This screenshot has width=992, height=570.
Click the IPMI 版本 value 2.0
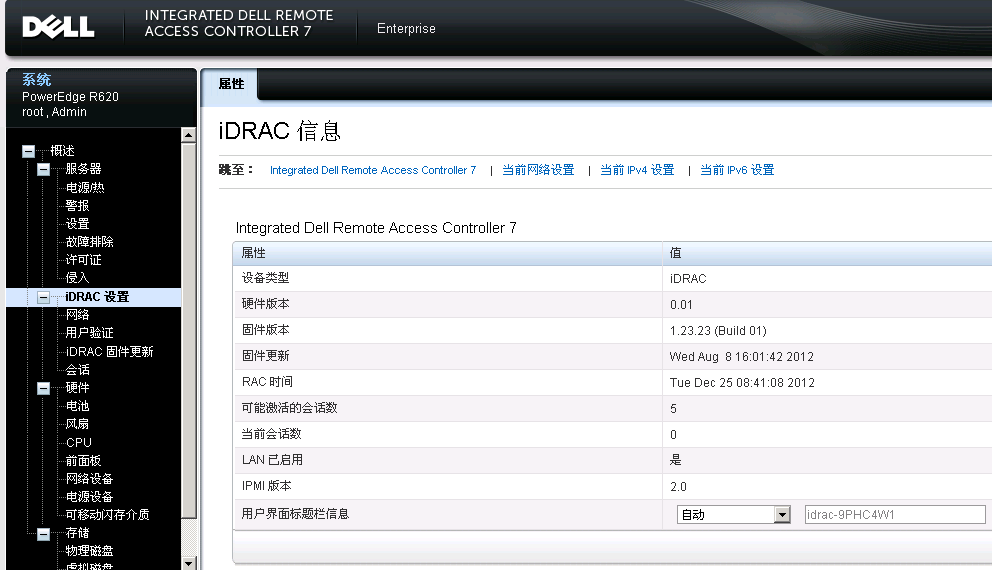click(678, 487)
